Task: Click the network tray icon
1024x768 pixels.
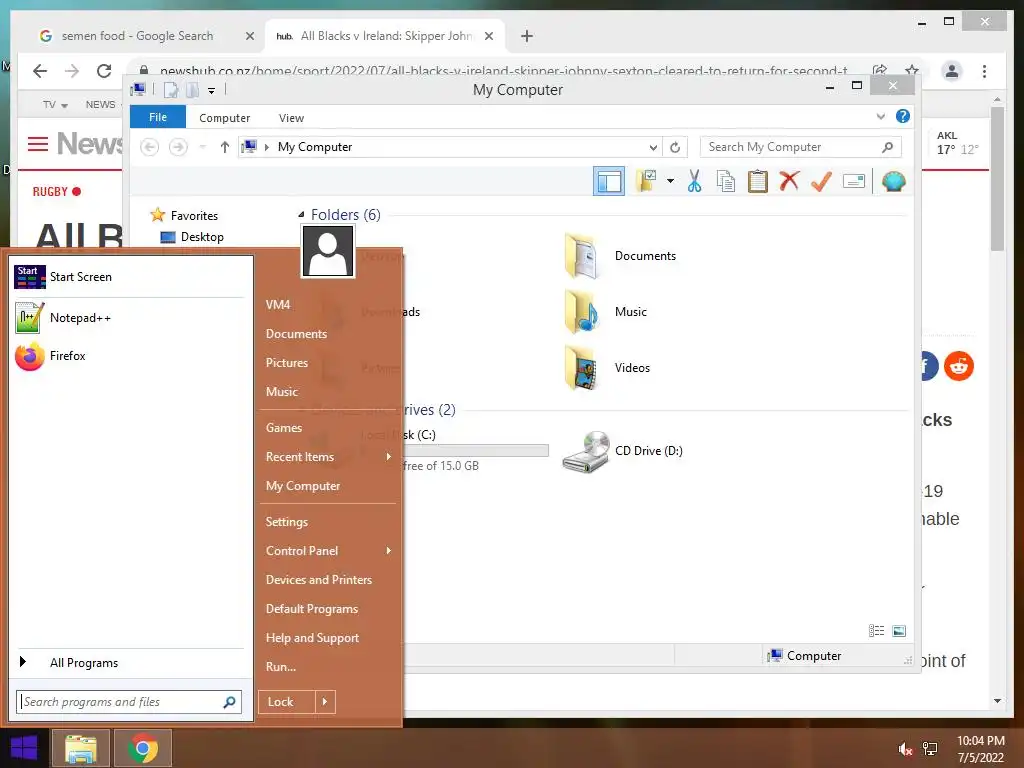Action: (x=930, y=749)
